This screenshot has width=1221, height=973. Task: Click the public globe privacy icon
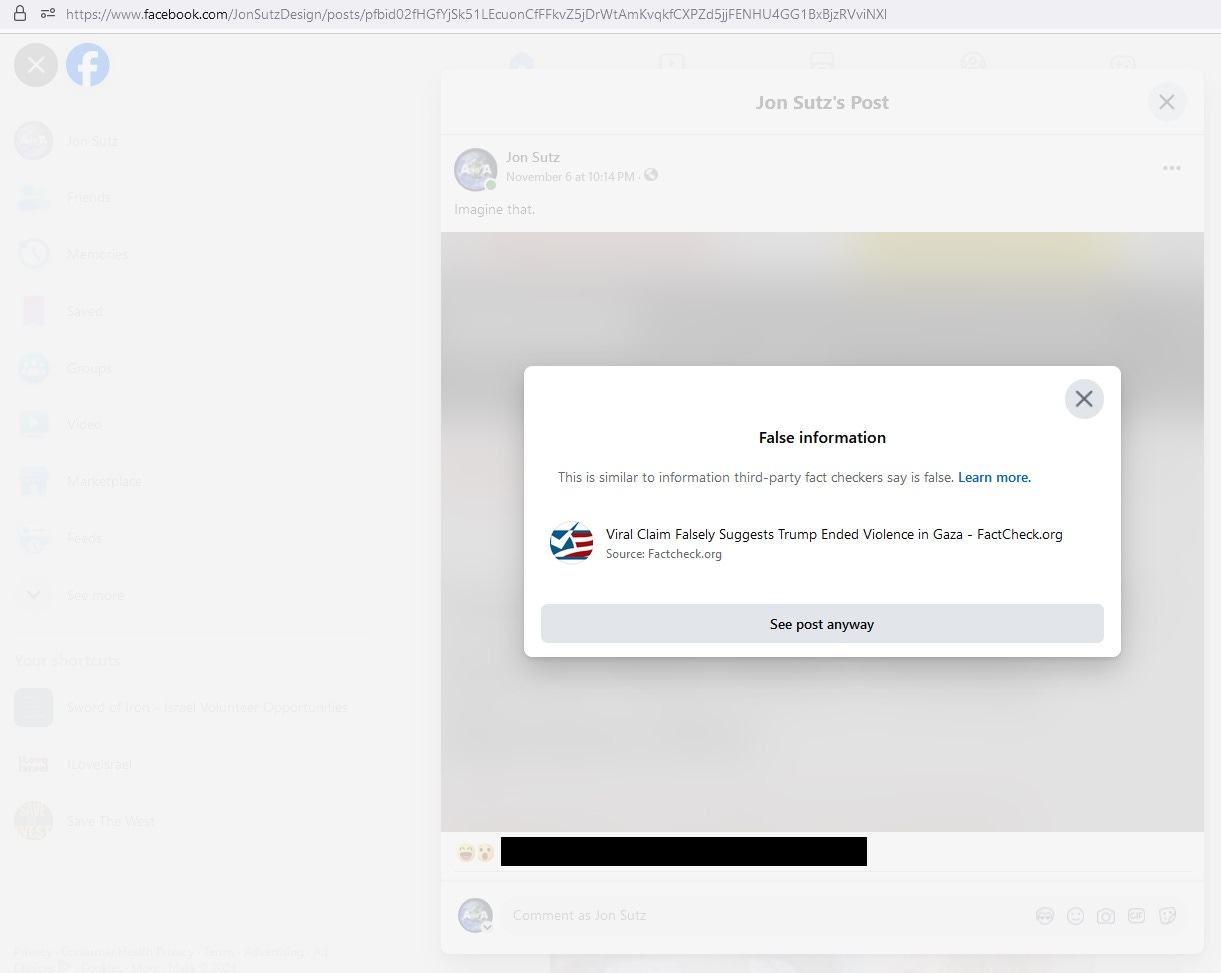651,175
